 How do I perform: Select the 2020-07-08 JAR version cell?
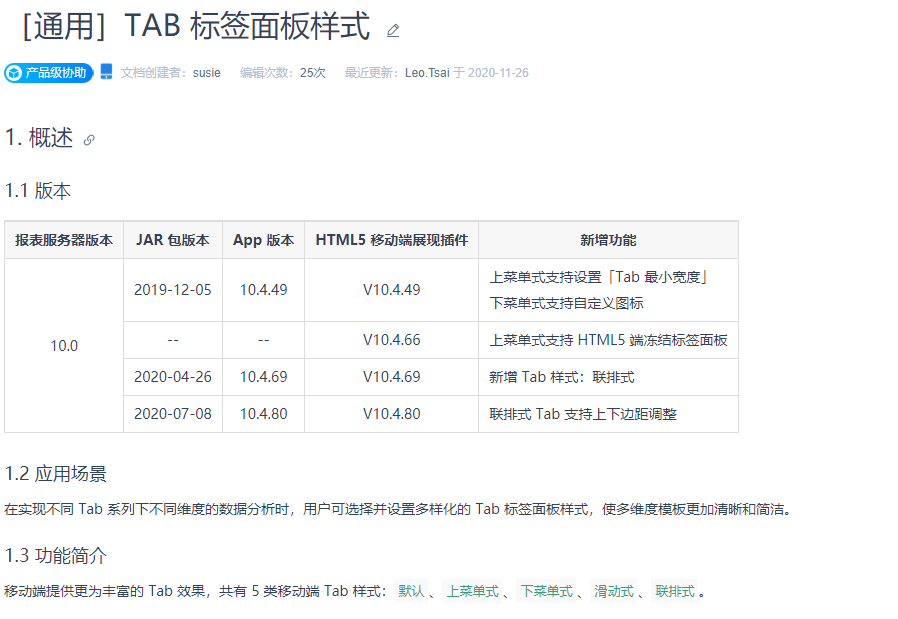pyautogui.click(x=173, y=414)
